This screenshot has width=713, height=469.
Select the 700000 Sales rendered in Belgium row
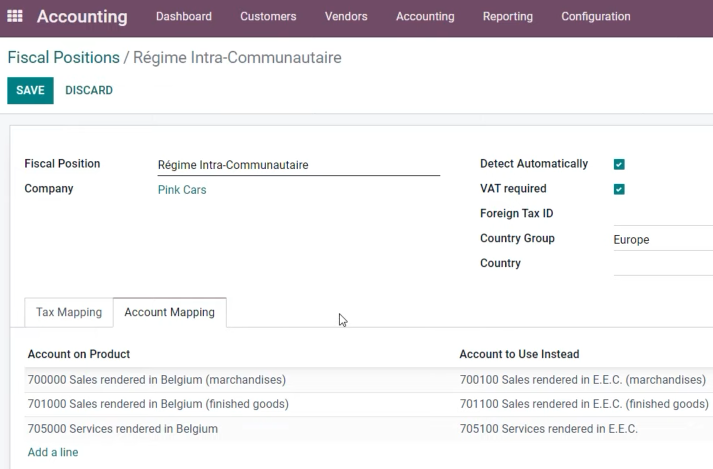[369, 380]
